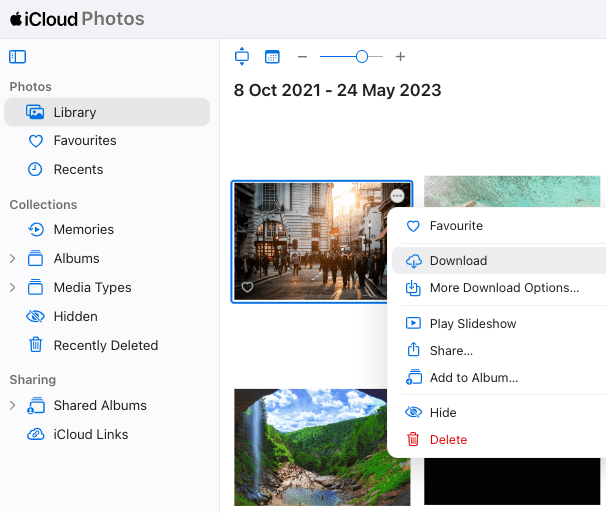Click the ellipsis button on street photo
606x513 pixels.
(x=397, y=196)
